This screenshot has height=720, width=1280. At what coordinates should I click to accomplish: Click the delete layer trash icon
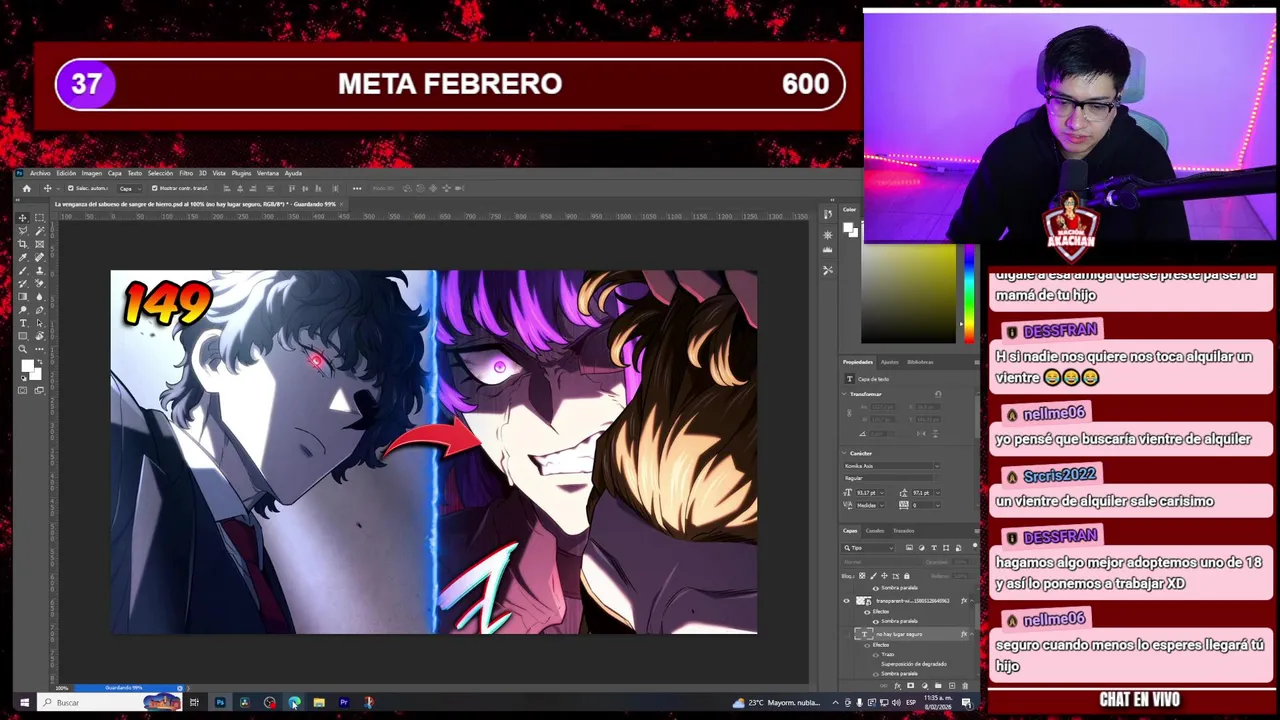(x=965, y=686)
